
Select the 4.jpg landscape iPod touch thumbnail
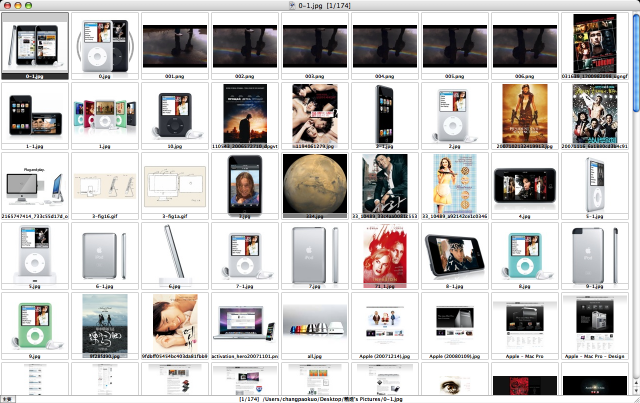[525, 186]
